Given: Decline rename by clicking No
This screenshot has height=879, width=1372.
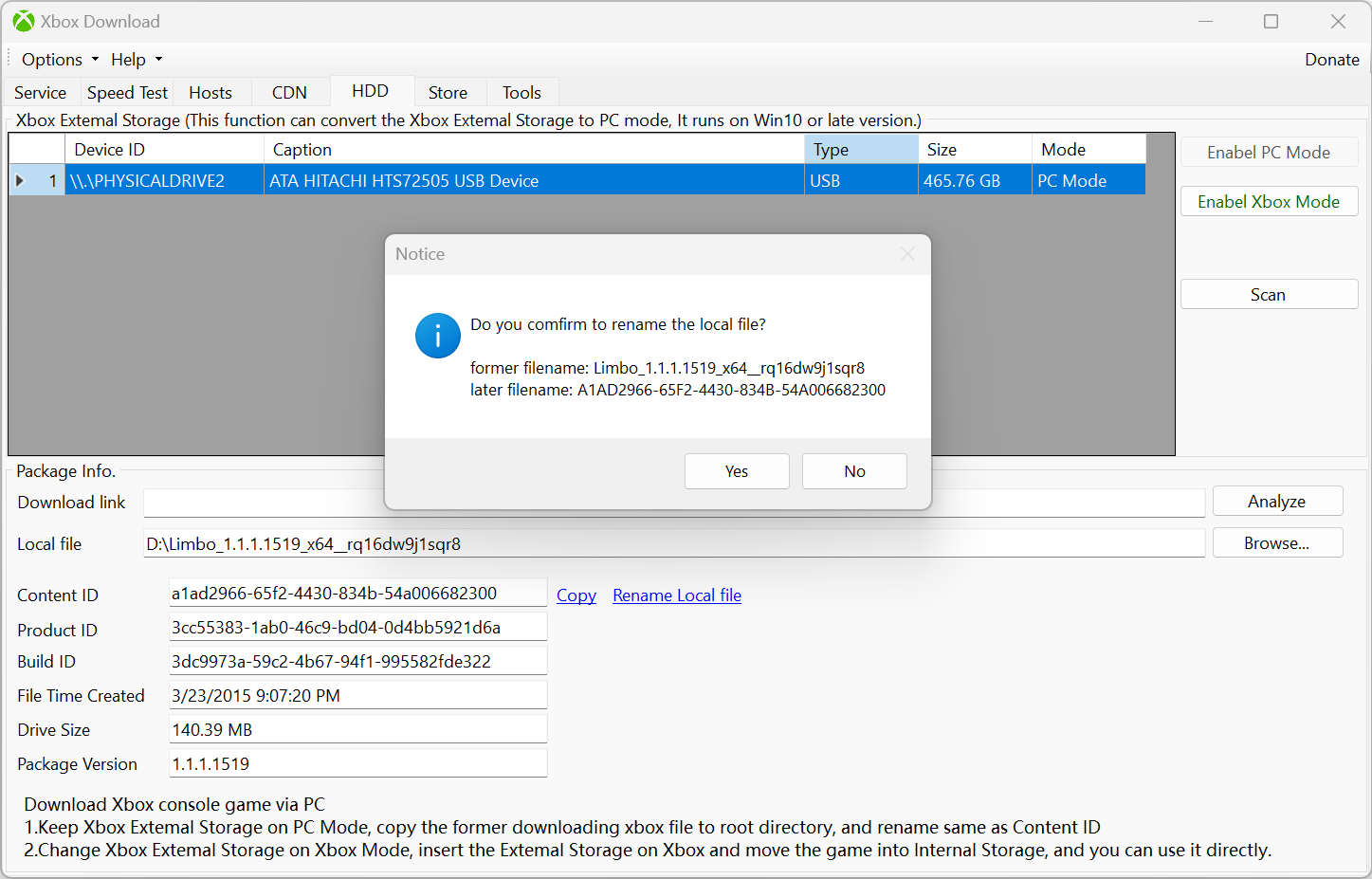Looking at the screenshot, I should 854,471.
